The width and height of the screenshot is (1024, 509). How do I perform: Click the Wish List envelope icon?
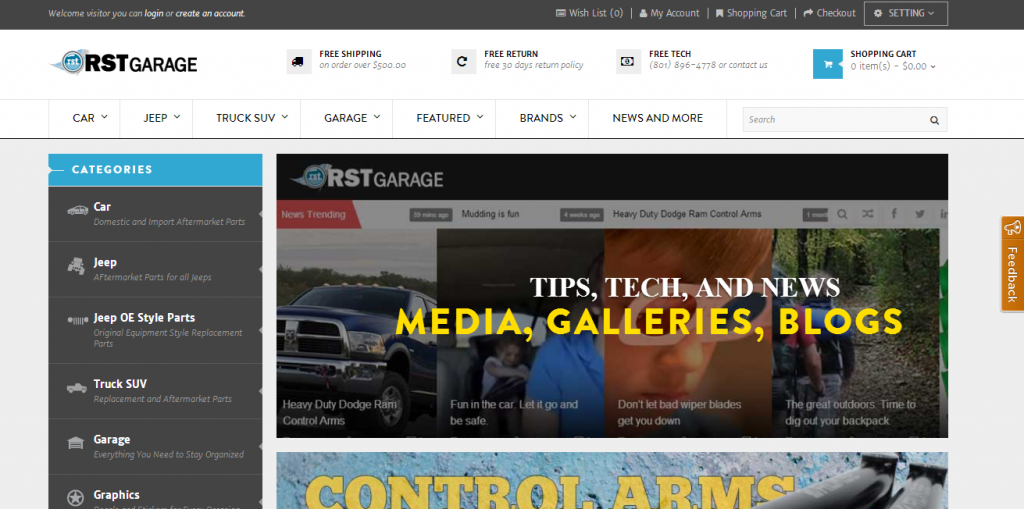click(560, 13)
